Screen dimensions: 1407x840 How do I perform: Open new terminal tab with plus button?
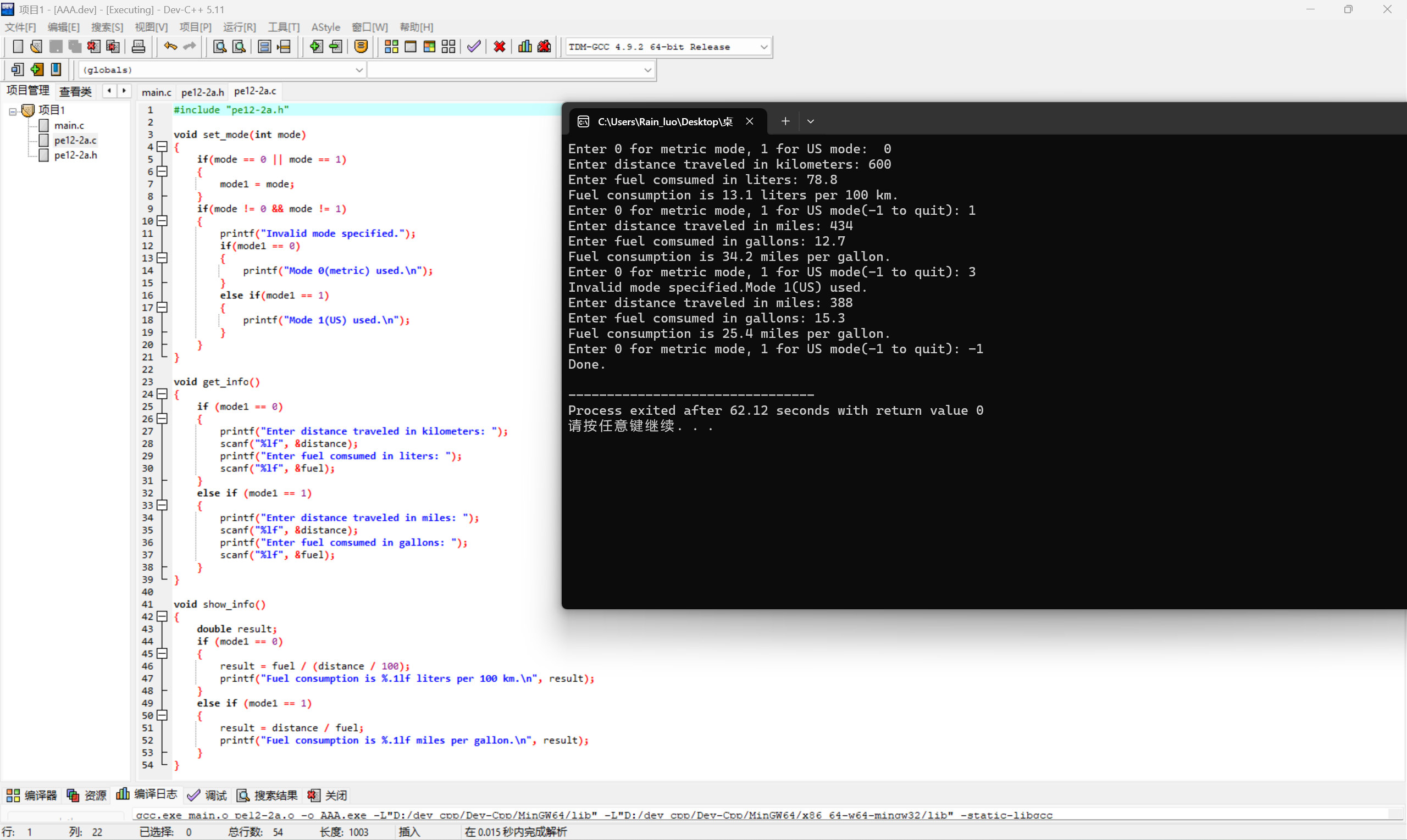(x=785, y=121)
